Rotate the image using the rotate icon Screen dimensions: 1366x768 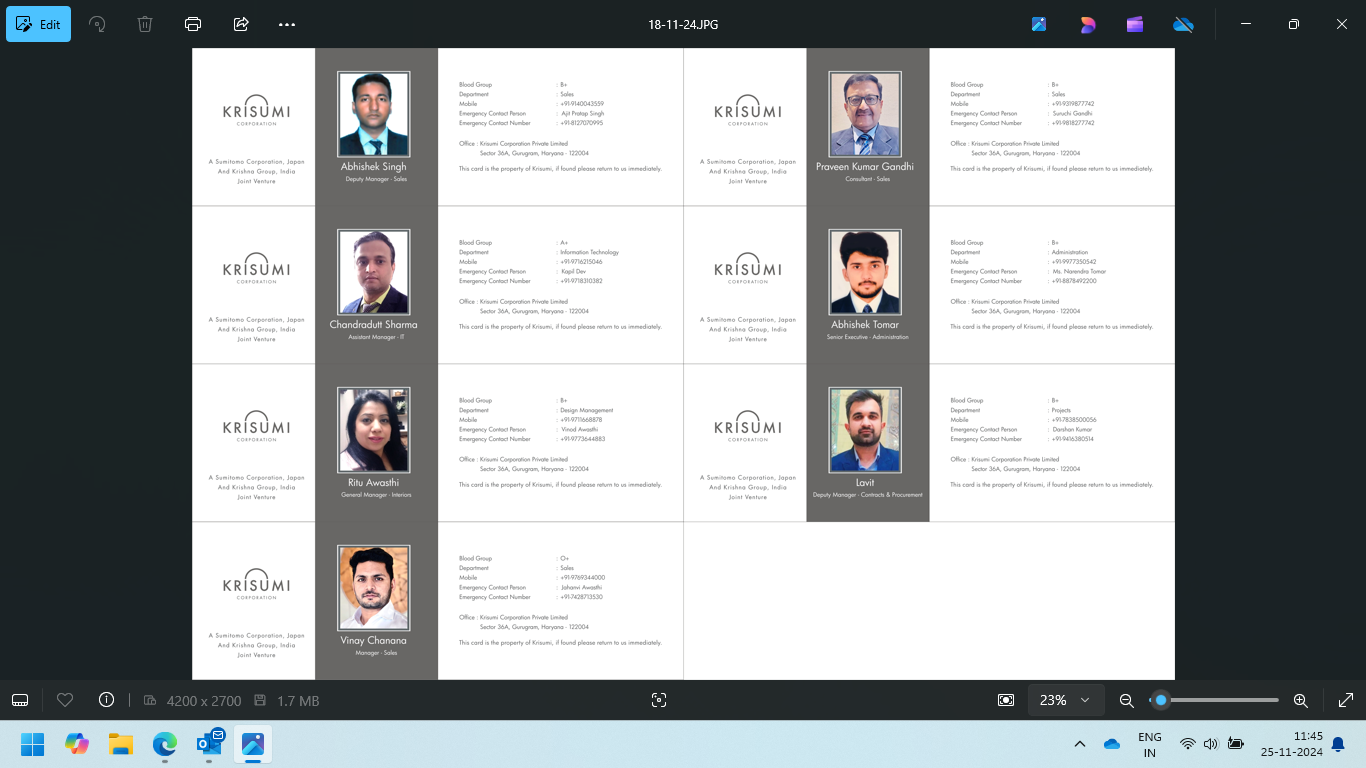pos(97,24)
